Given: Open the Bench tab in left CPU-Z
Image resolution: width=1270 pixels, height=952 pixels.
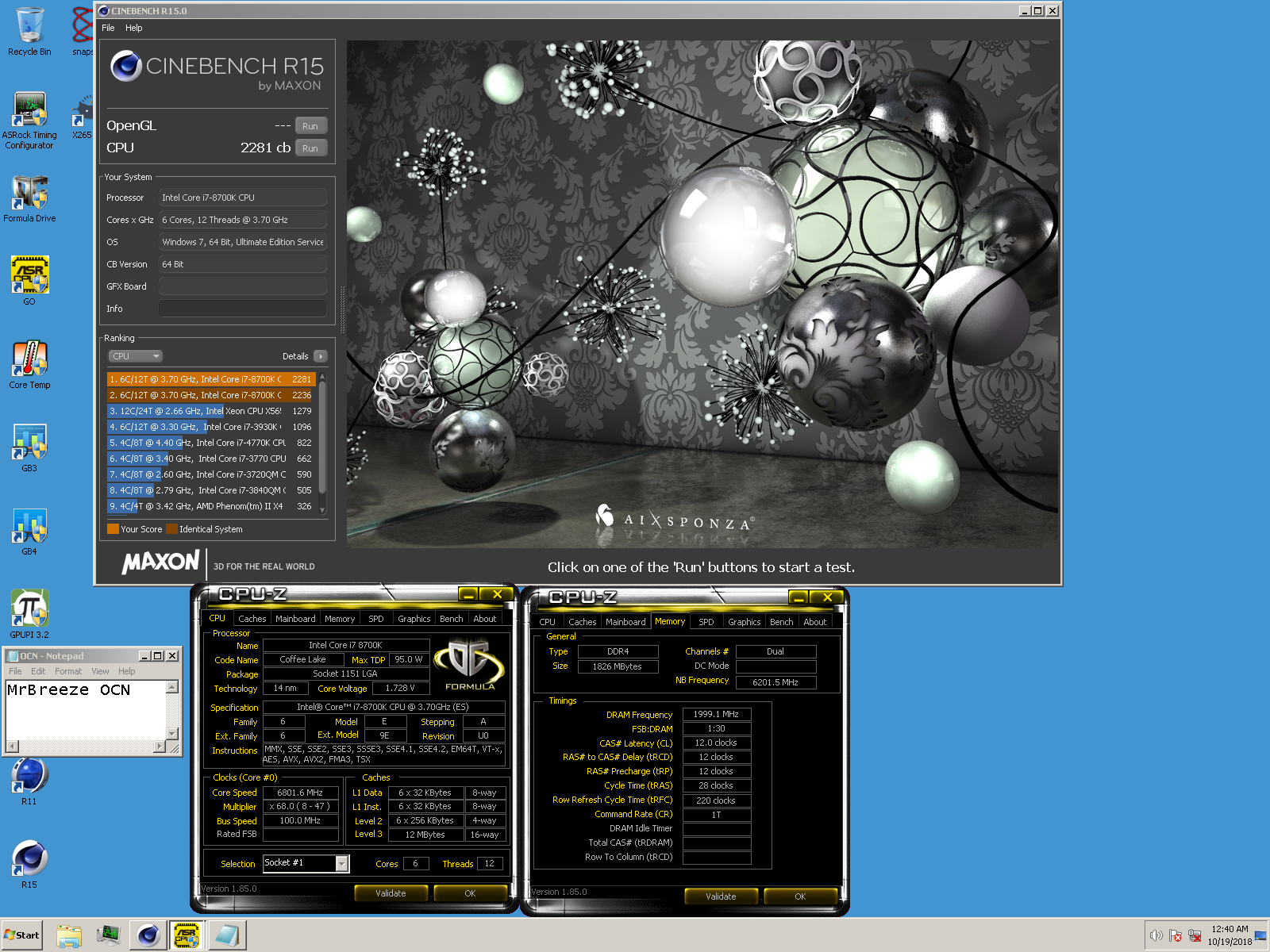Looking at the screenshot, I should coord(452,619).
